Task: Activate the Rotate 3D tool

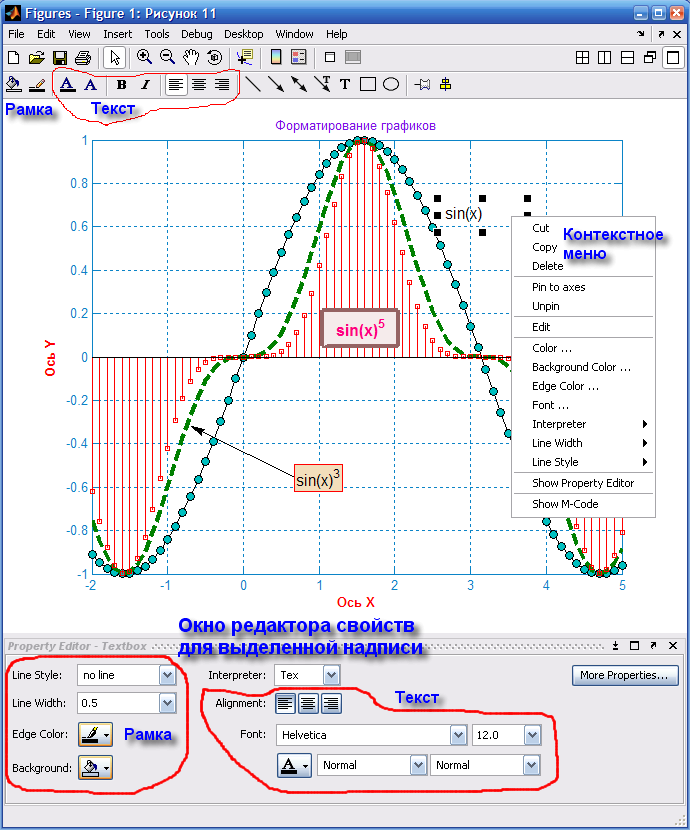Action: pyautogui.click(x=214, y=57)
